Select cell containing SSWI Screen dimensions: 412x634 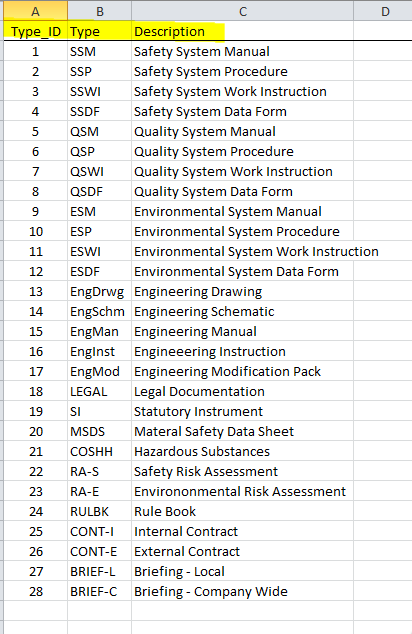(x=99, y=91)
